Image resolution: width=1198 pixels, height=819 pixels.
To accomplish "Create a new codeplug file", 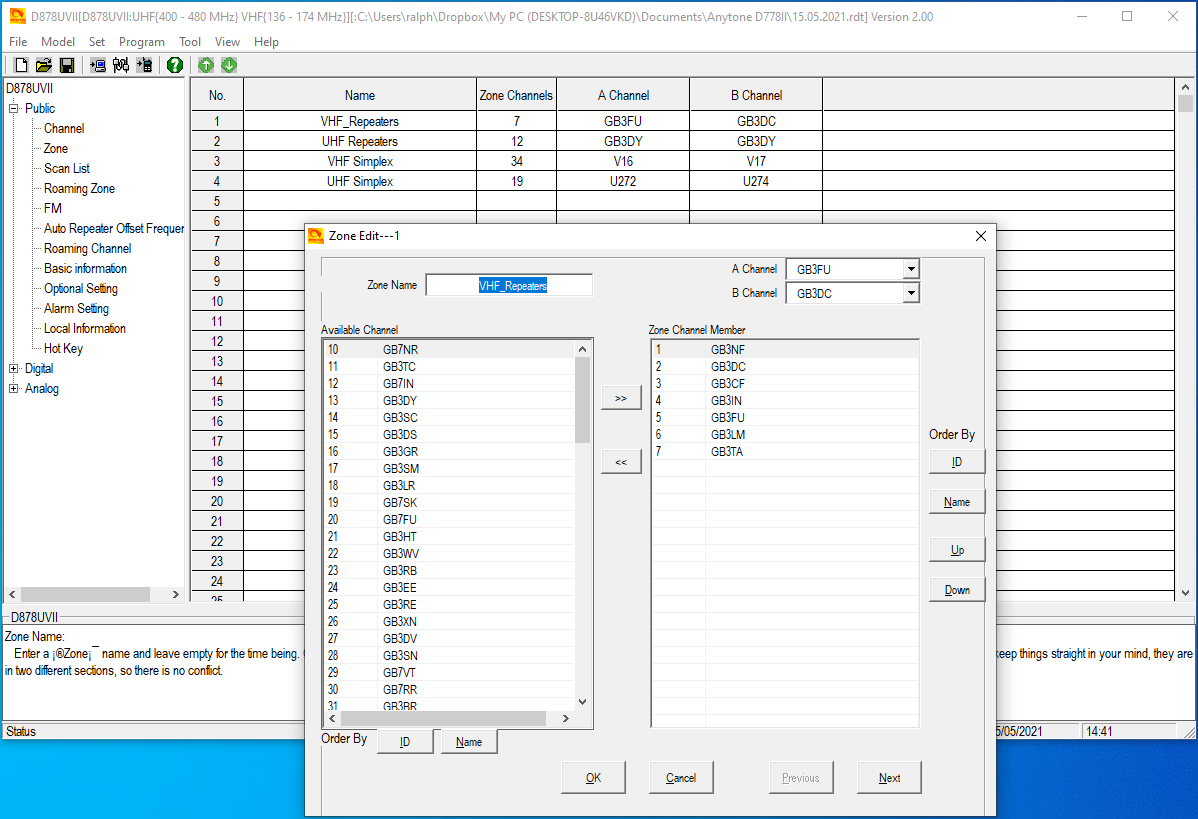I will coord(21,64).
